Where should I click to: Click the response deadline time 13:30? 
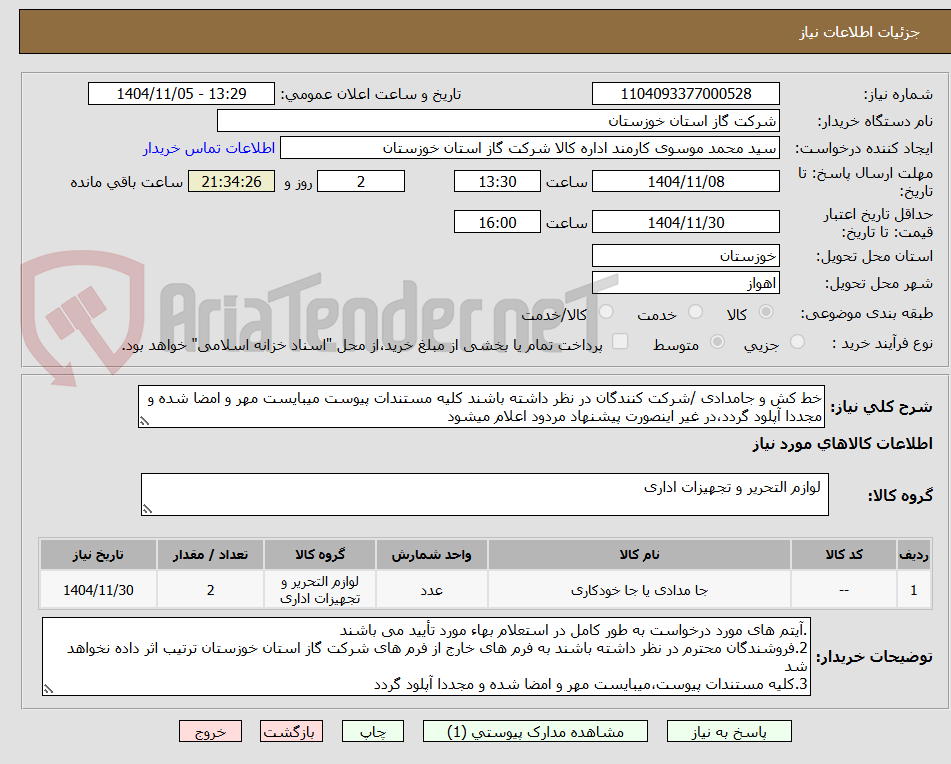click(x=497, y=181)
